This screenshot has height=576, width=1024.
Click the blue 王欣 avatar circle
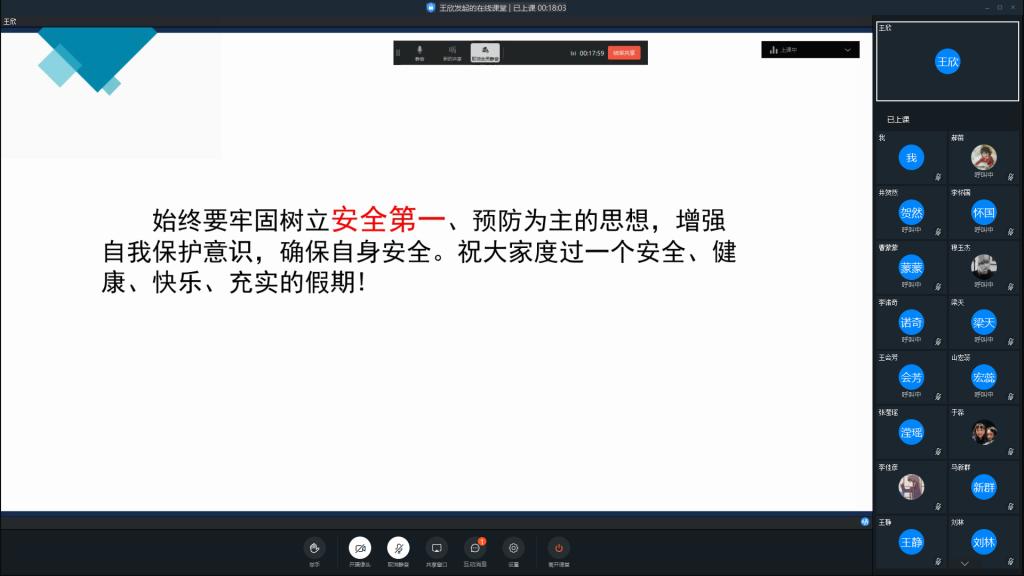click(948, 61)
